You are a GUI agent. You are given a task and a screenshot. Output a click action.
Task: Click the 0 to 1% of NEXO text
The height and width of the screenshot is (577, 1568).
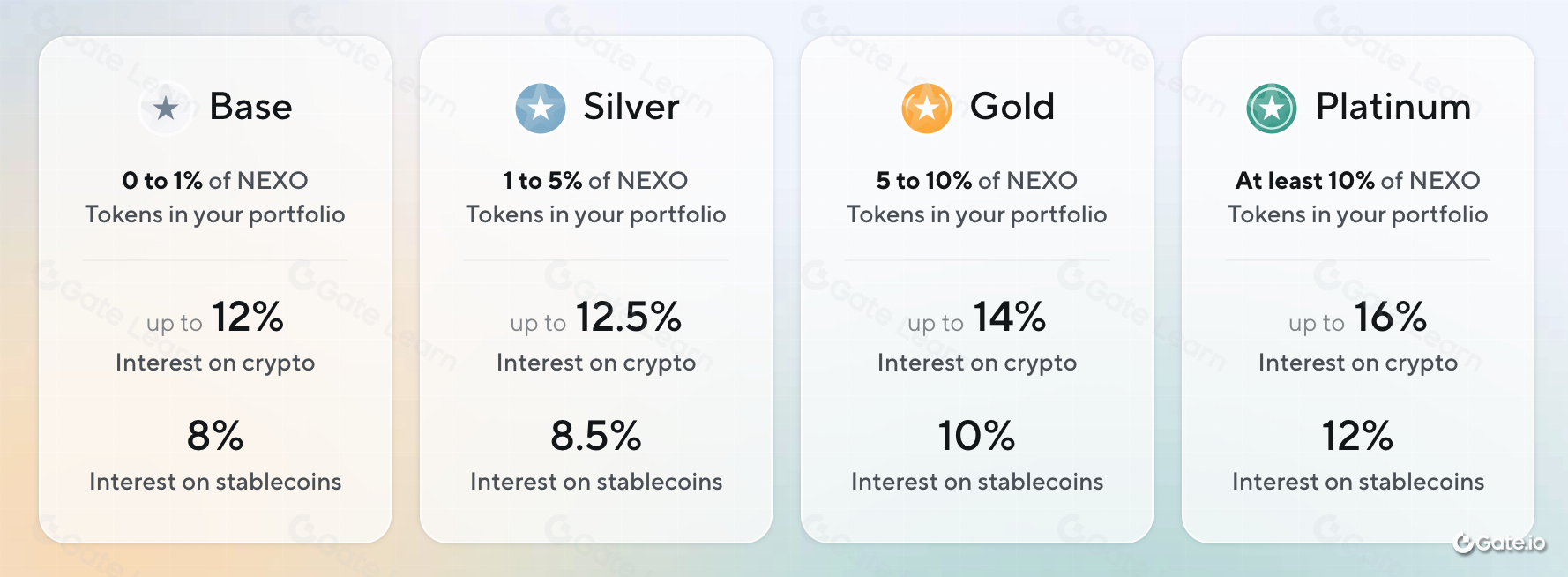click(215, 181)
